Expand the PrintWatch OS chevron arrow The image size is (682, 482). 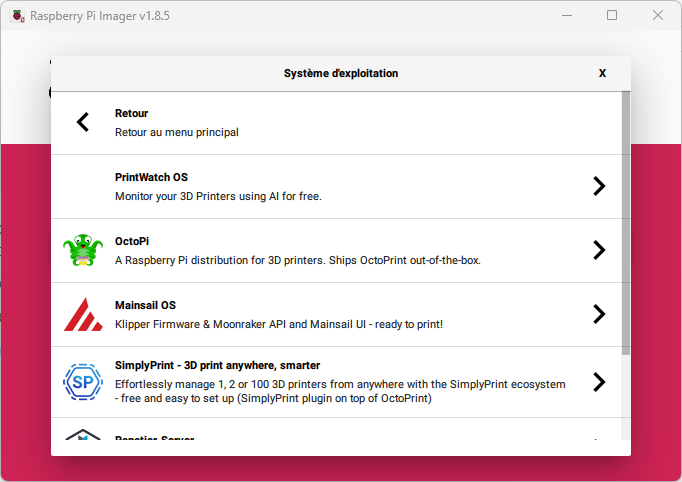click(x=599, y=186)
